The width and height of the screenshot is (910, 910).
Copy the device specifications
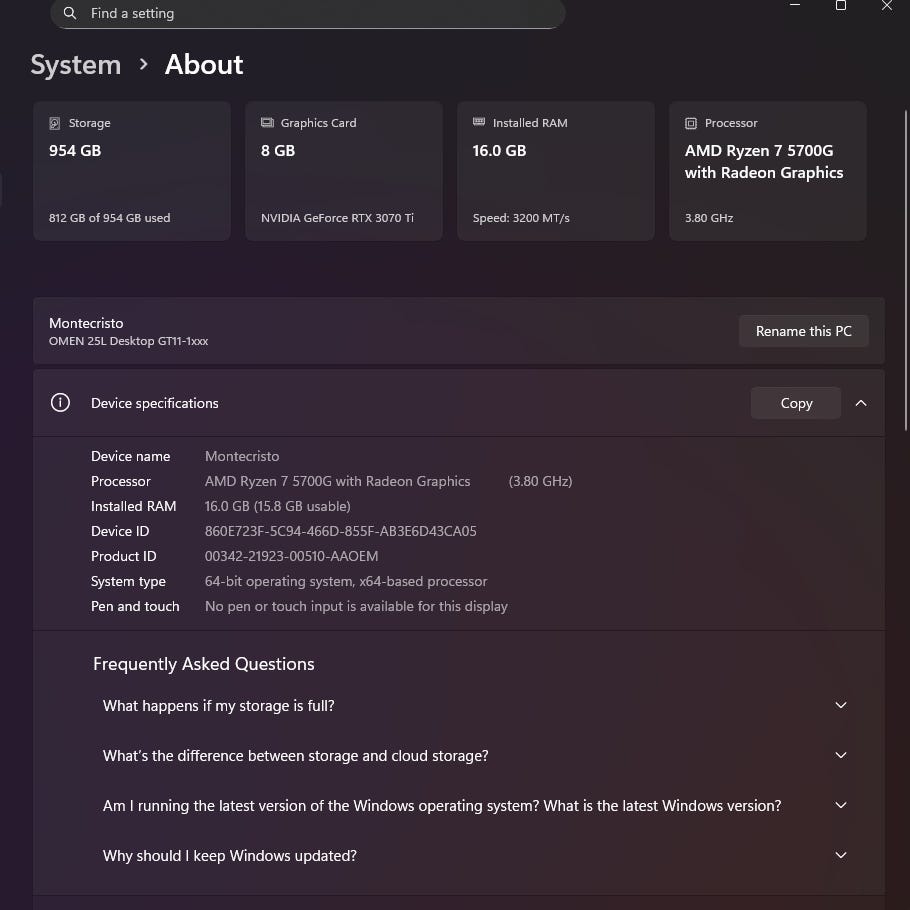coord(795,403)
